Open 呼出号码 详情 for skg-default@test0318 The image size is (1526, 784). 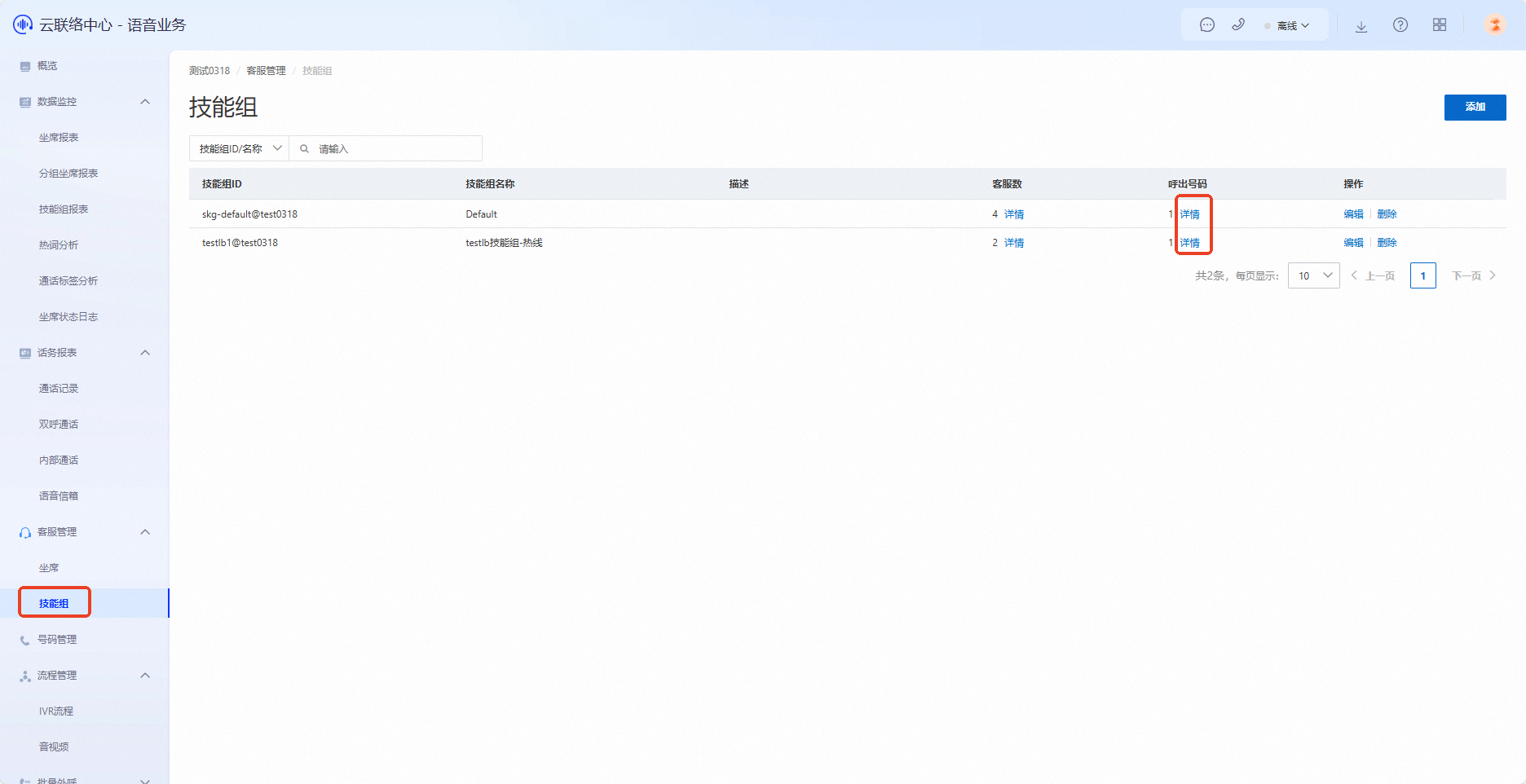click(1190, 214)
